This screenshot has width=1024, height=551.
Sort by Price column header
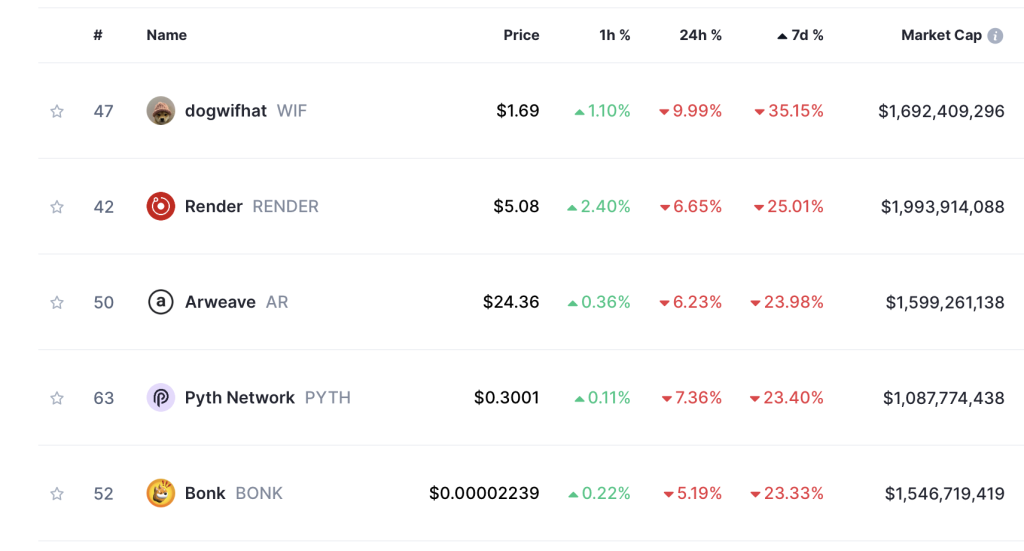(x=521, y=35)
